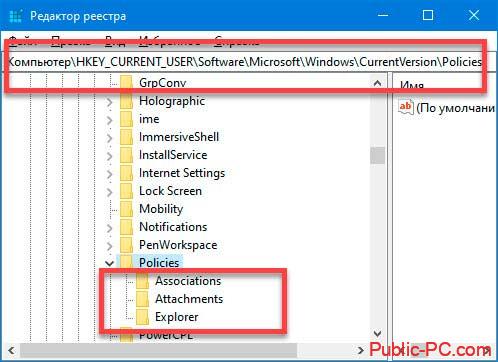Click the Associations folder icon
This screenshot has height=362, width=498.
pos(142,281)
